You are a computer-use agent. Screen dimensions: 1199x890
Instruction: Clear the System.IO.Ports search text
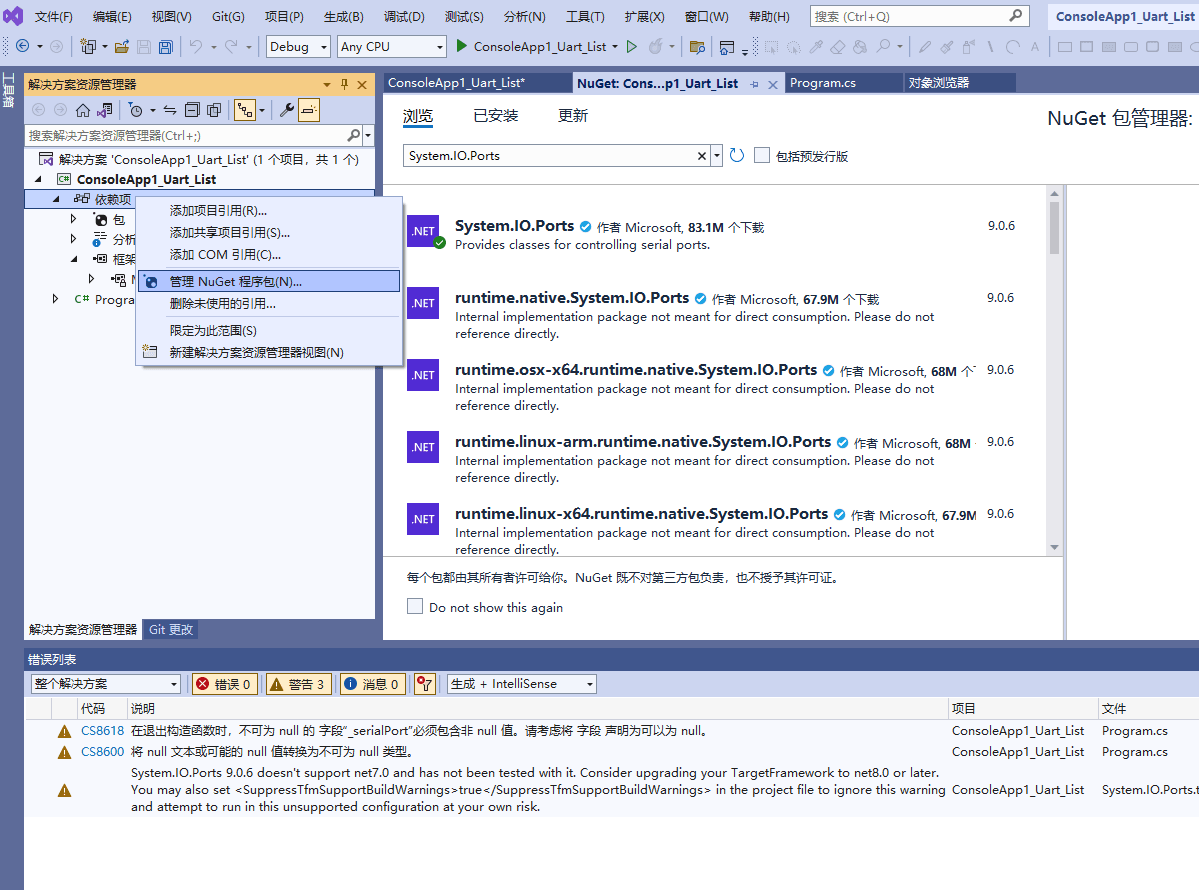pyautogui.click(x=701, y=156)
